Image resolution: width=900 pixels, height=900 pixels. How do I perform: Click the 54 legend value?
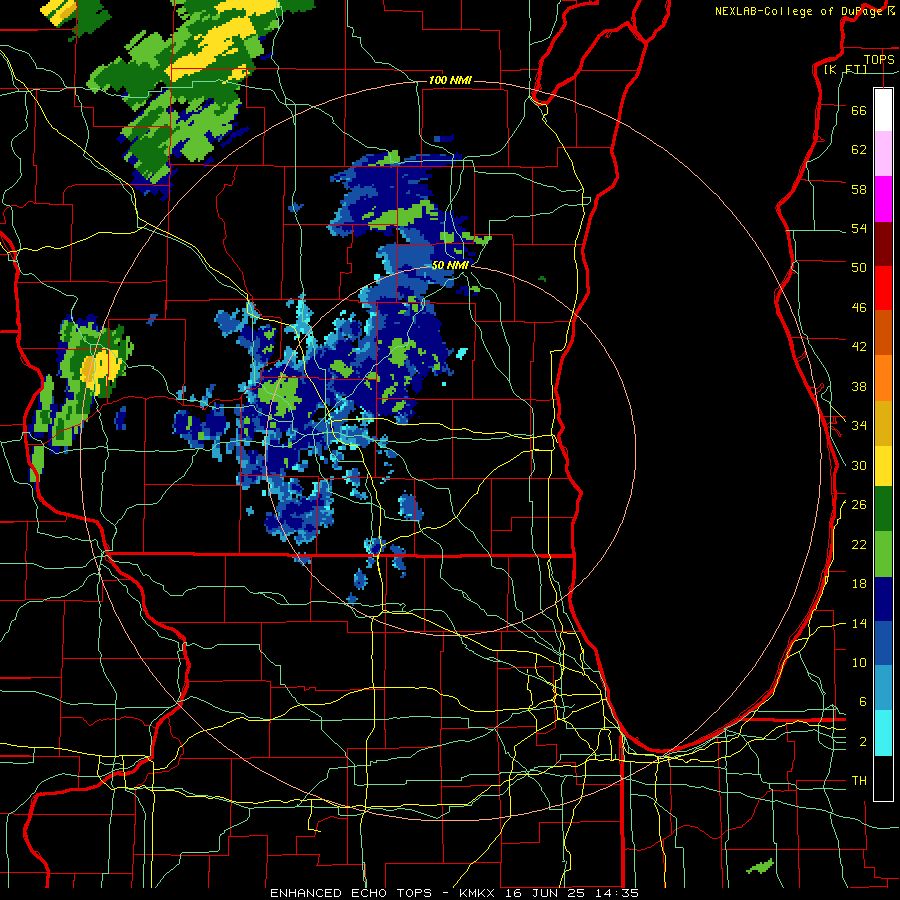coord(859,228)
